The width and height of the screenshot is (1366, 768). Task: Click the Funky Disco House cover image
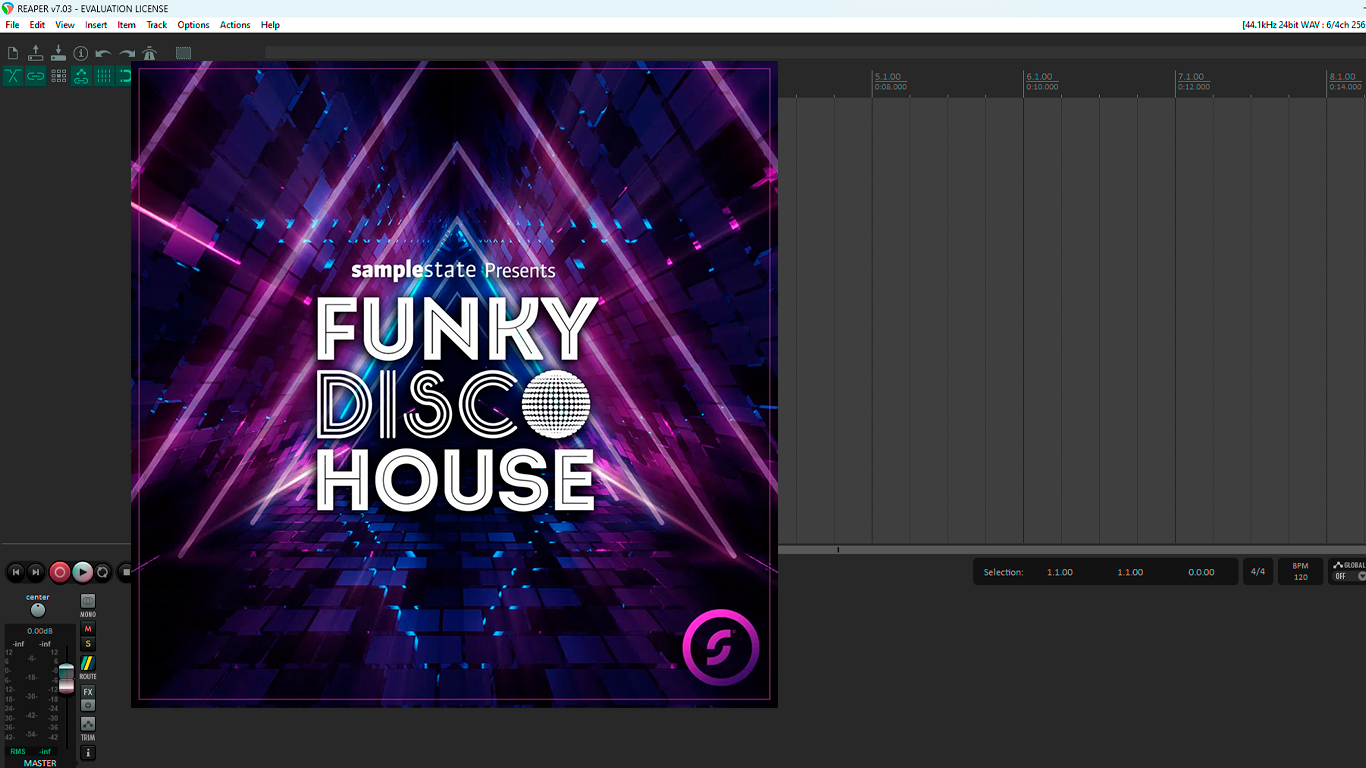(x=454, y=384)
